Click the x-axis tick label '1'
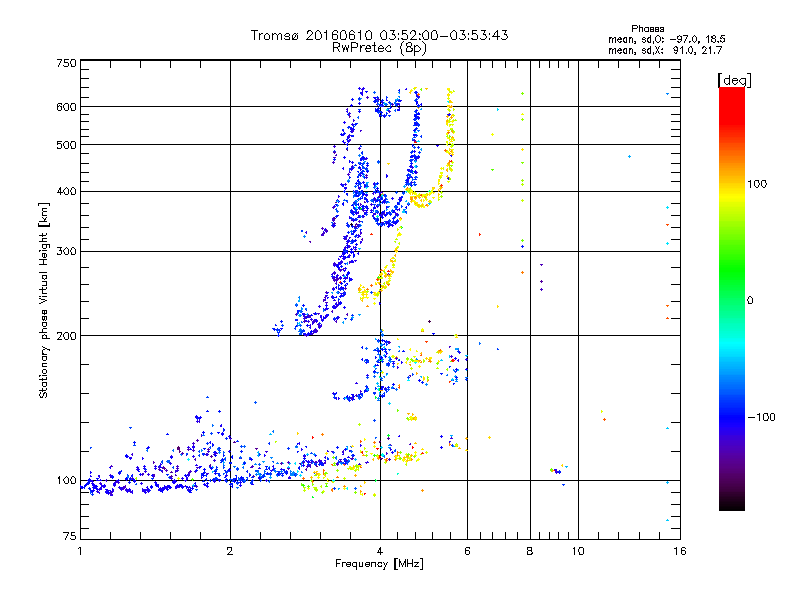 click(80, 551)
